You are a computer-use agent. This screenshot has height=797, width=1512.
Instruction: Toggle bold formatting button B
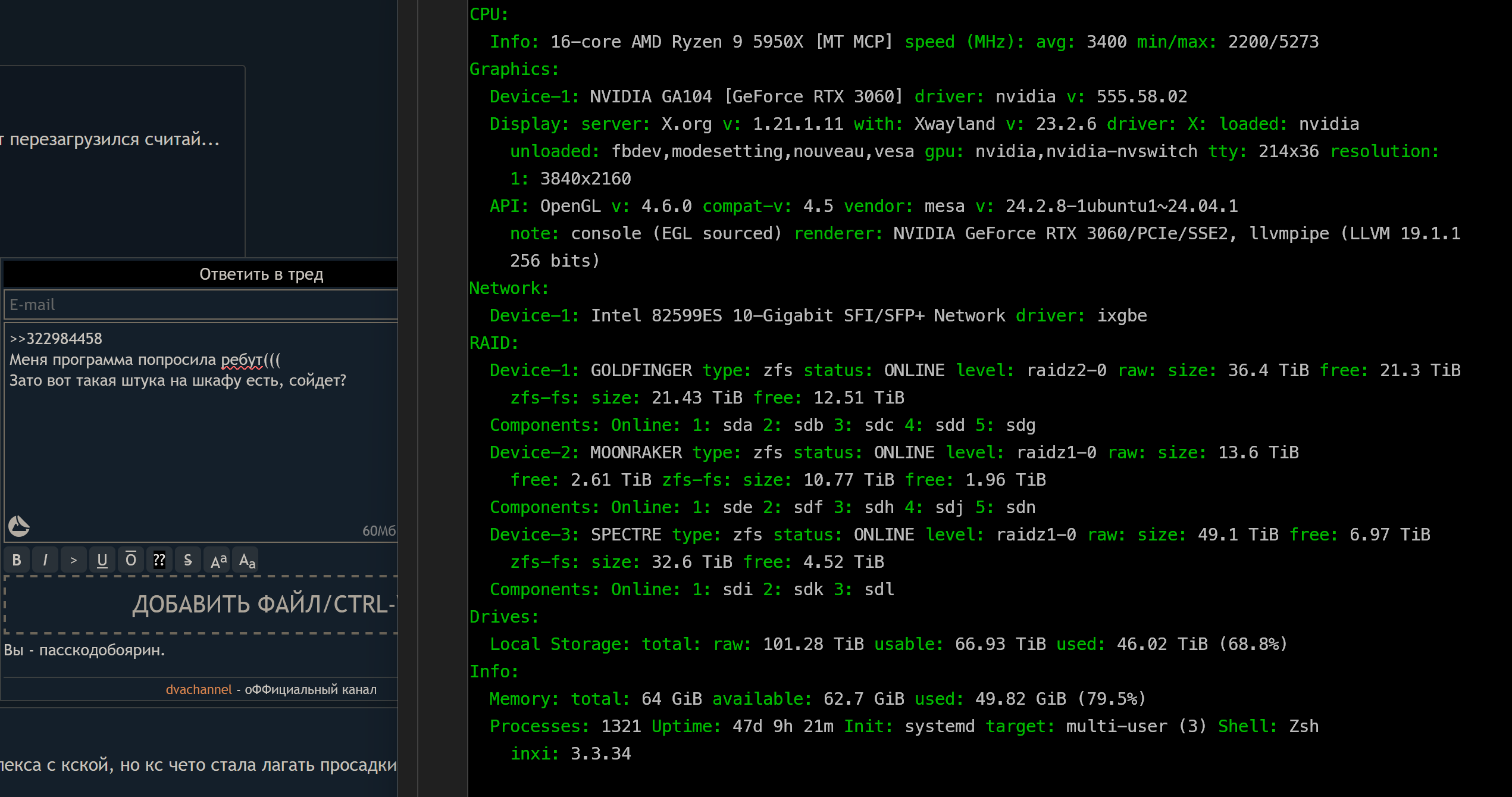pos(17,560)
